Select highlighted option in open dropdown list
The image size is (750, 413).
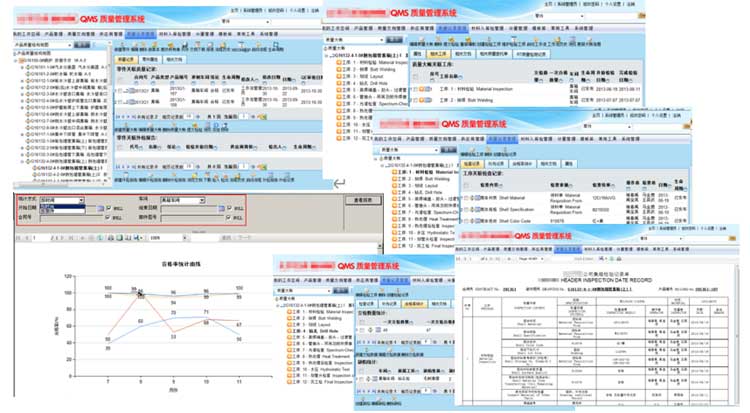[63, 207]
